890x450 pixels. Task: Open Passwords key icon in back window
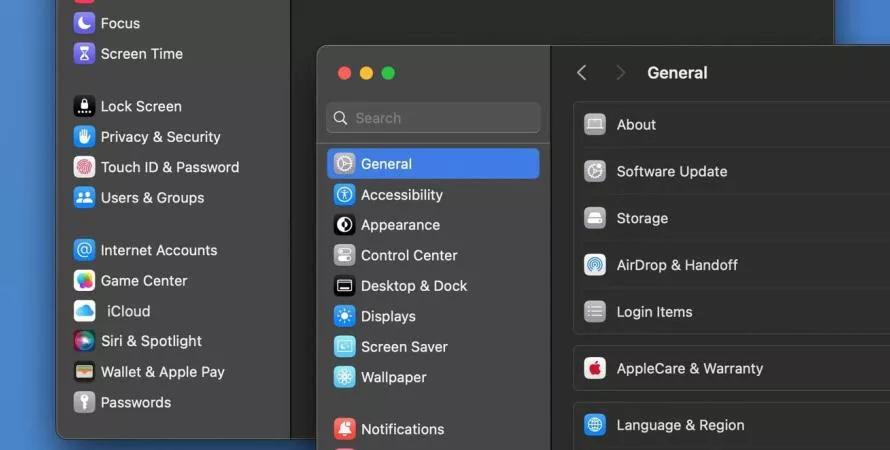[x=84, y=402]
